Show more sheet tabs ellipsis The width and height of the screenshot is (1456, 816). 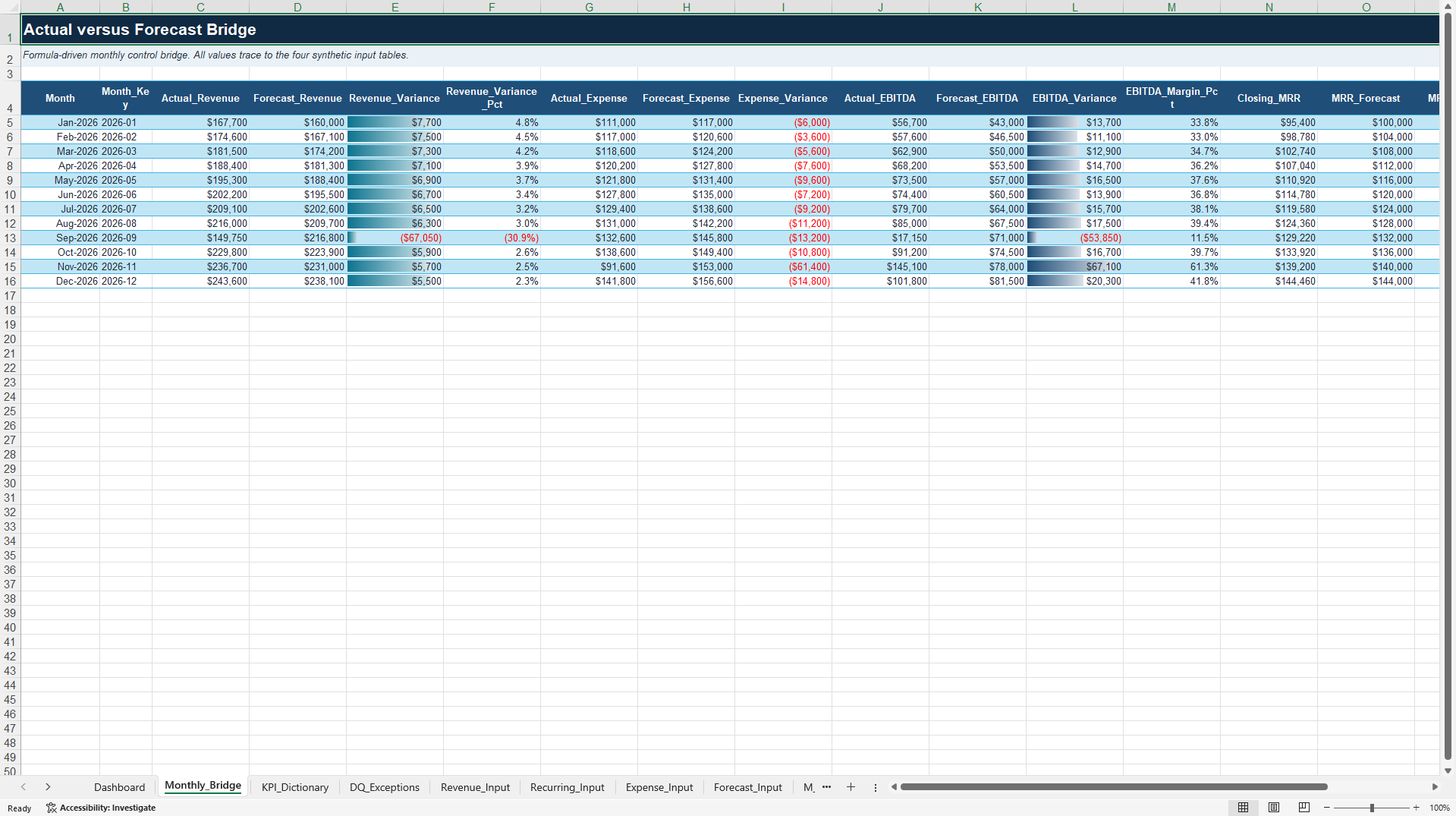(826, 787)
